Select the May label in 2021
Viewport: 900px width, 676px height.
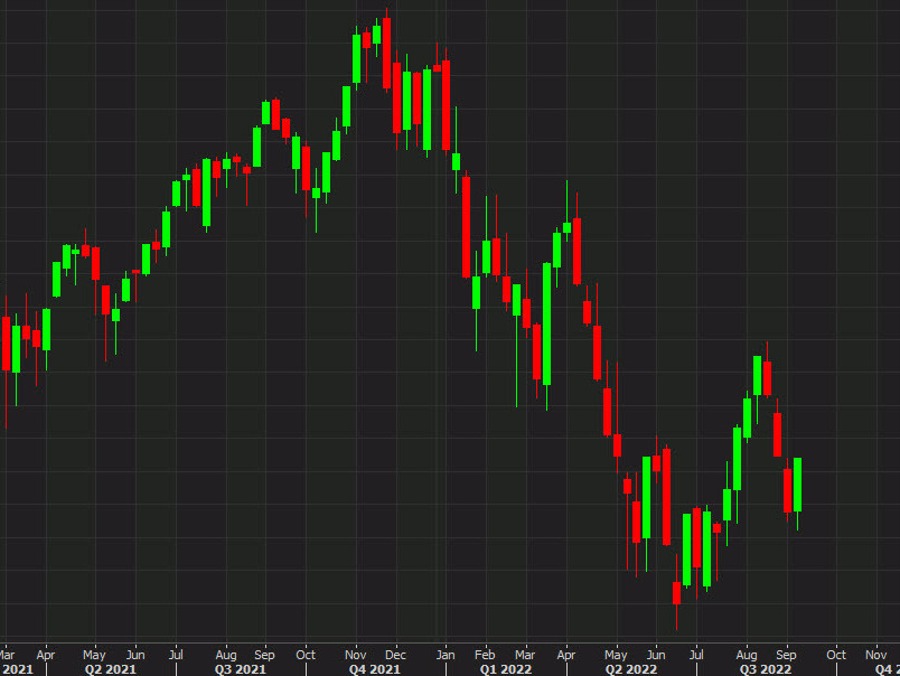pyautogui.click(x=94, y=655)
